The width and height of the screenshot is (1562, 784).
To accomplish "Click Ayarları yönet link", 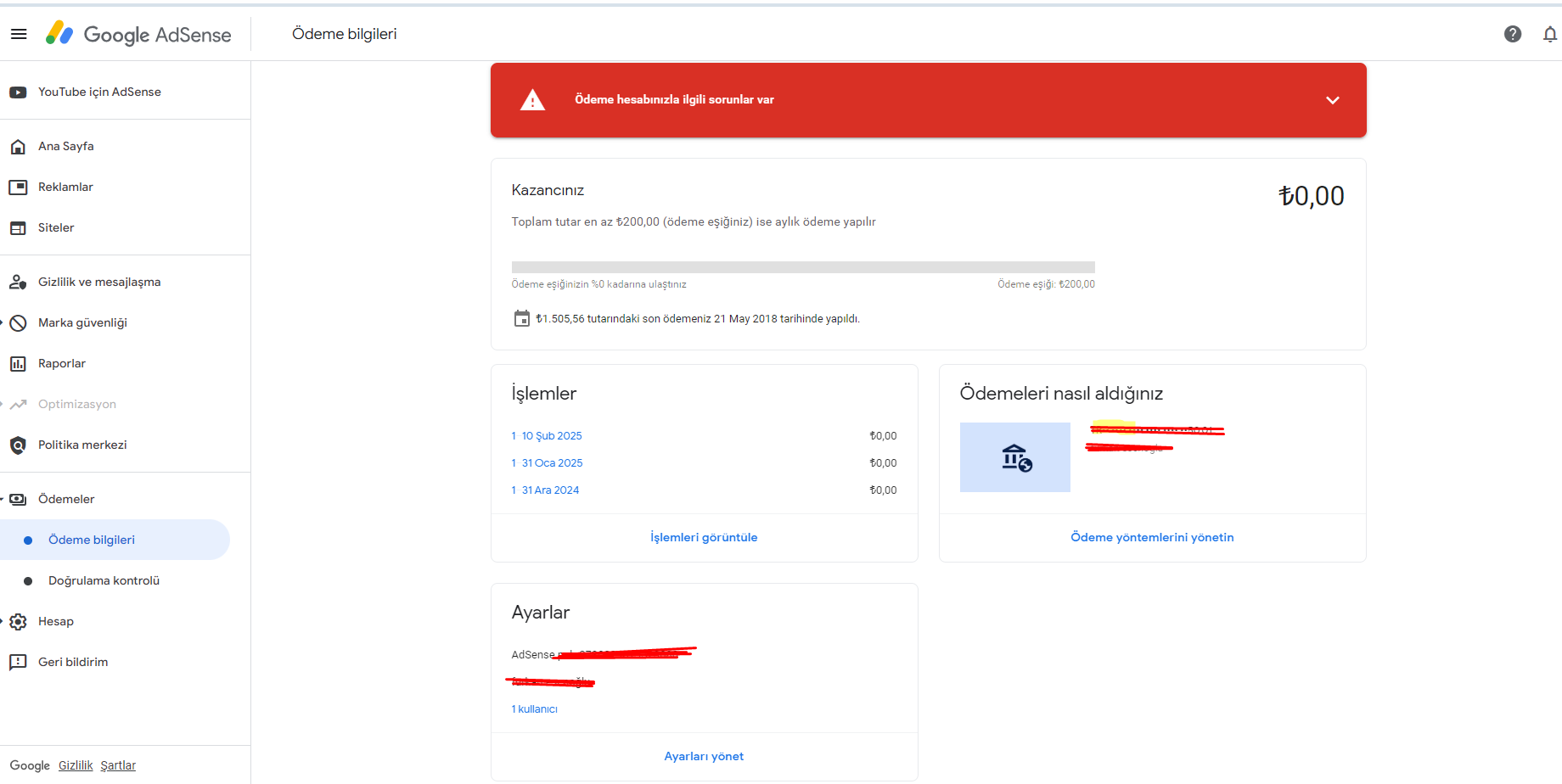I will click(704, 756).
